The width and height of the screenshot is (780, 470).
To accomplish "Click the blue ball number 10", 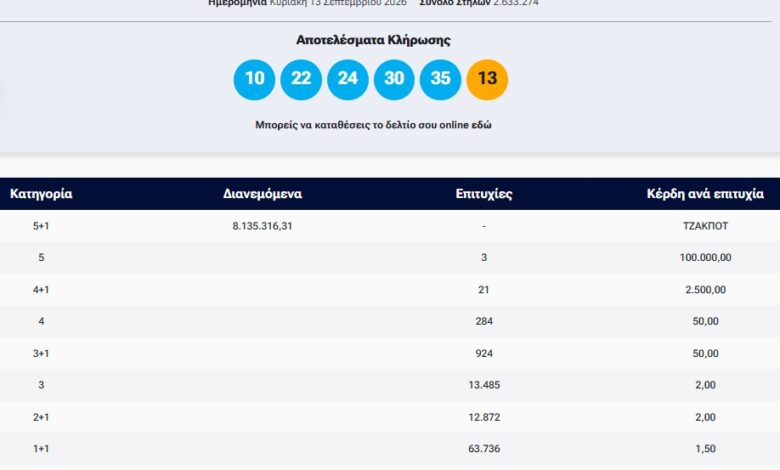I will pos(254,80).
